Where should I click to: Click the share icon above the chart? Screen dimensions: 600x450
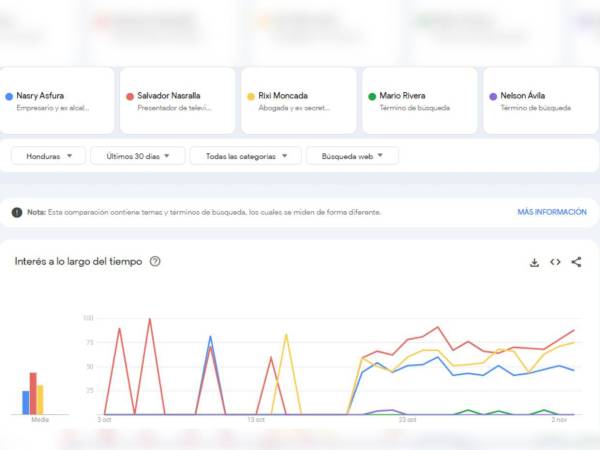click(x=576, y=262)
